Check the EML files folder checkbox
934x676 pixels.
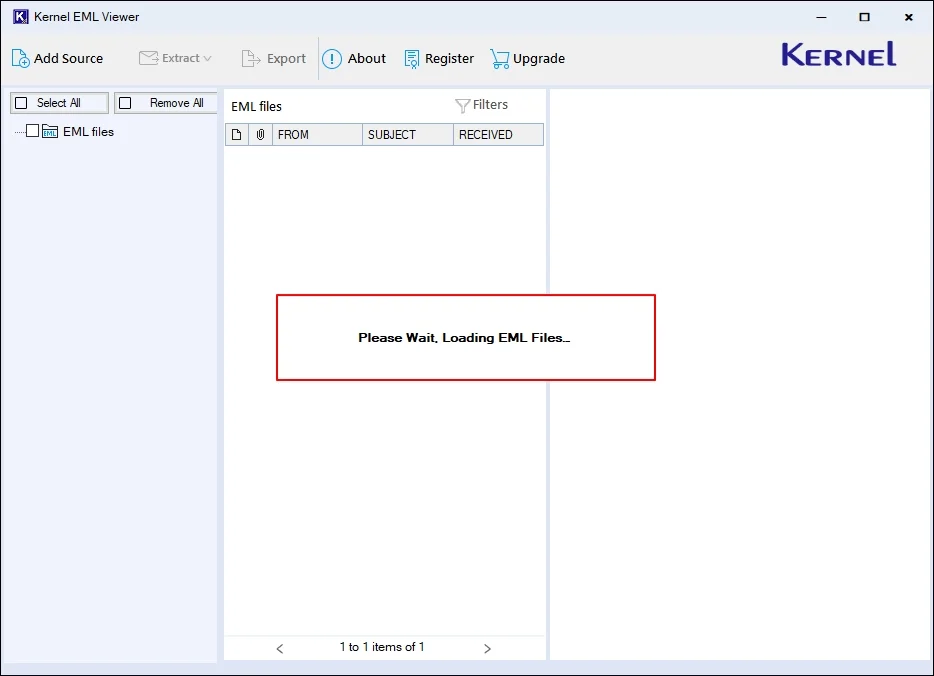[33, 131]
